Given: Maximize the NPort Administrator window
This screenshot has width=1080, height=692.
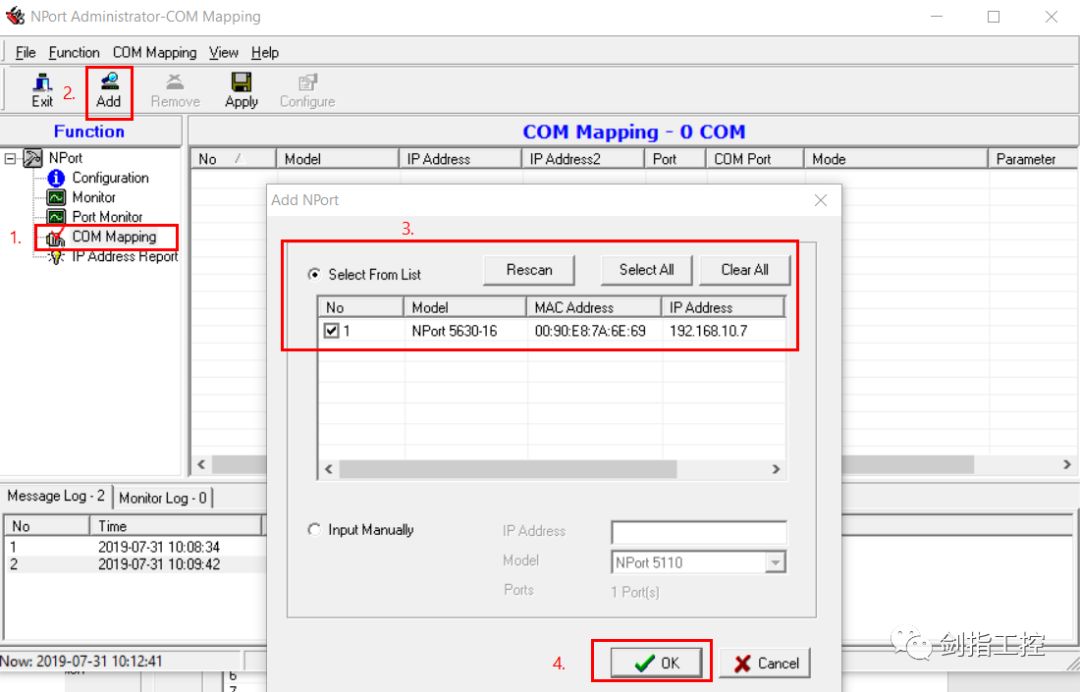Looking at the screenshot, I should (993, 17).
